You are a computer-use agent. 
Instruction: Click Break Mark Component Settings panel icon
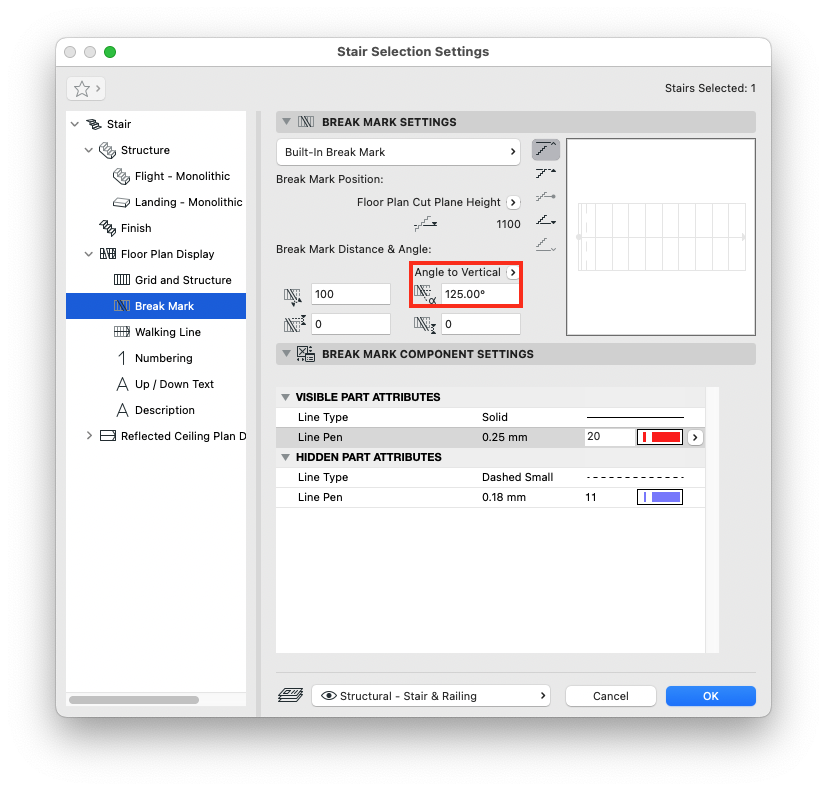[306, 354]
